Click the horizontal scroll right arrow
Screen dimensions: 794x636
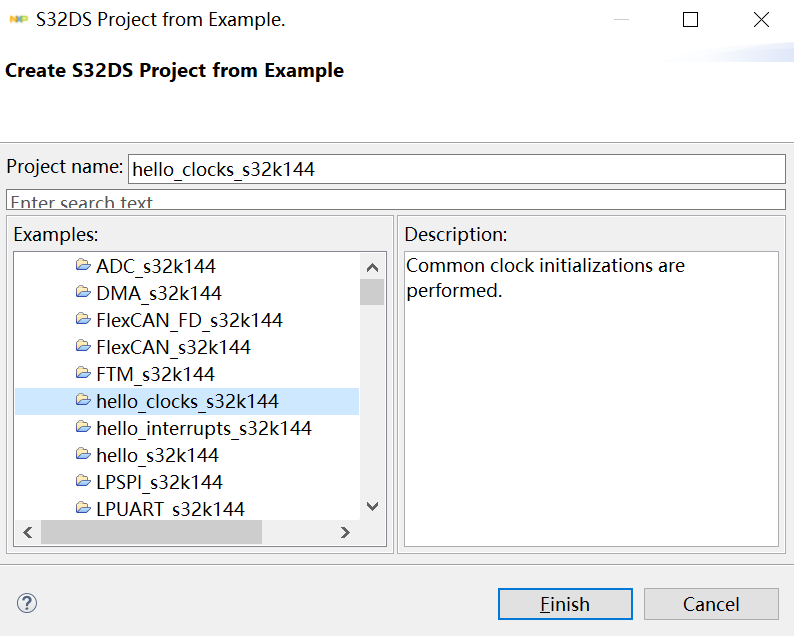point(345,532)
